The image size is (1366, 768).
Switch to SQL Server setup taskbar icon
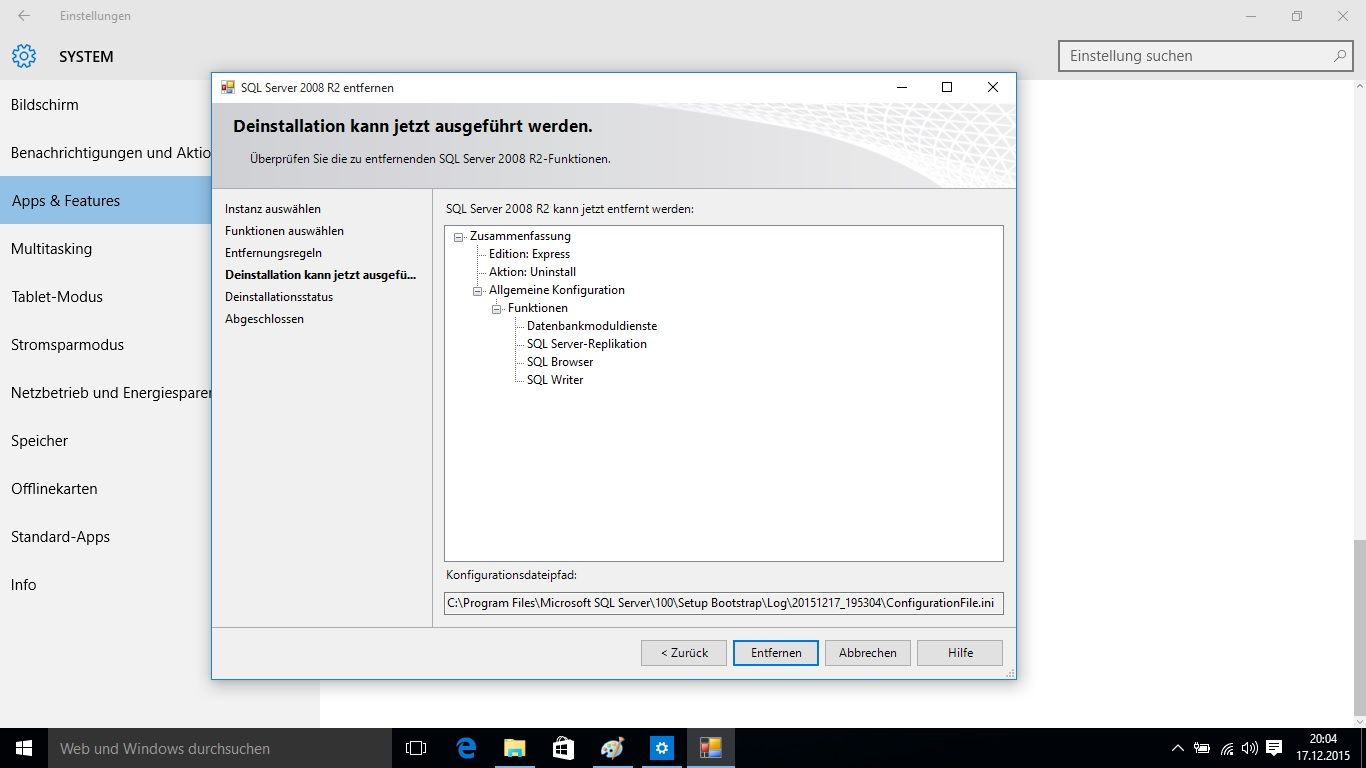[710, 748]
